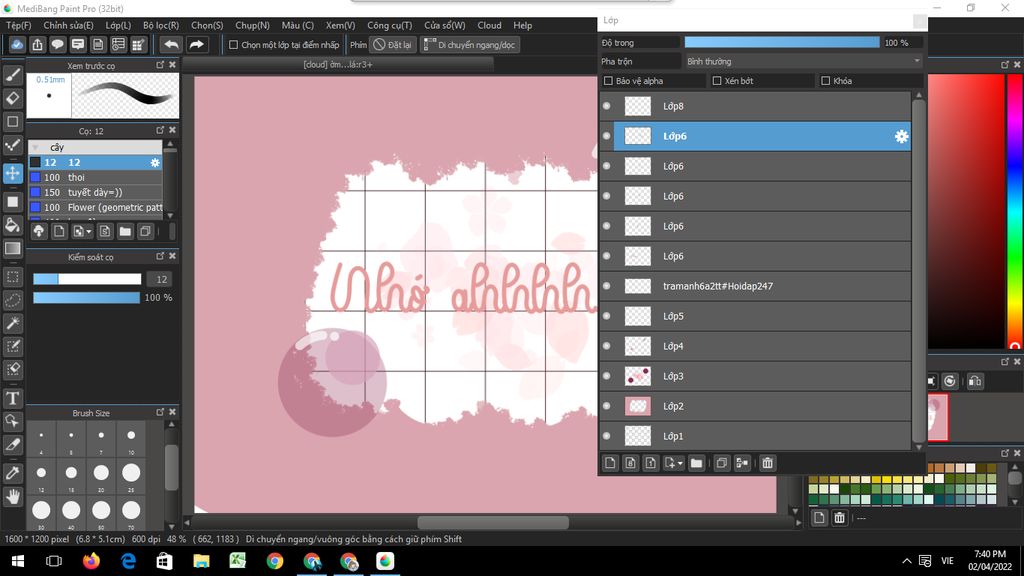This screenshot has width=1024, height=576.
Task: Enable Bảo vệ alpha checkbox
Action: pos(609,81)
